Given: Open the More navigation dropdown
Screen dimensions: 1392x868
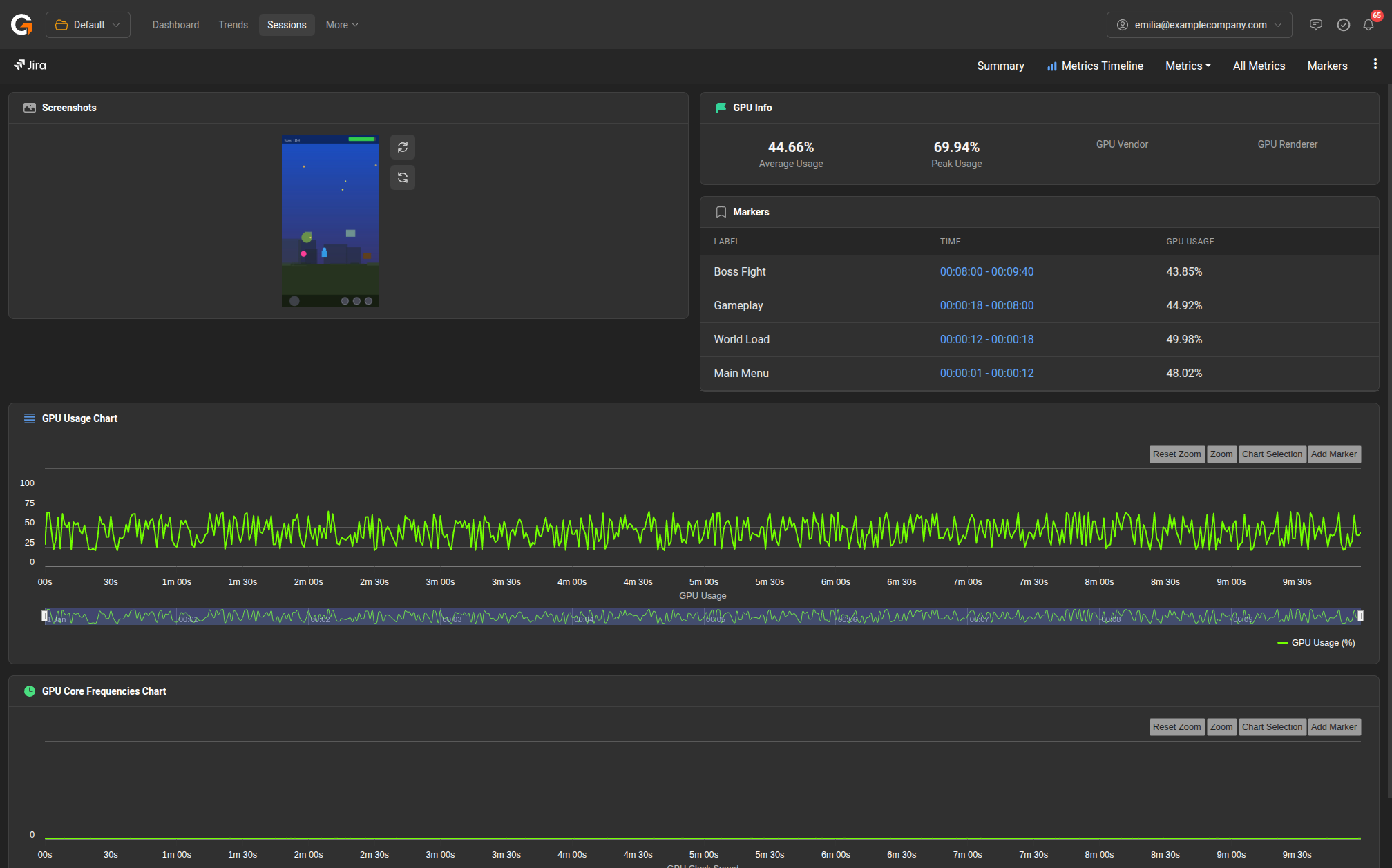Looking at the screenshot, I should coord(341,25).
